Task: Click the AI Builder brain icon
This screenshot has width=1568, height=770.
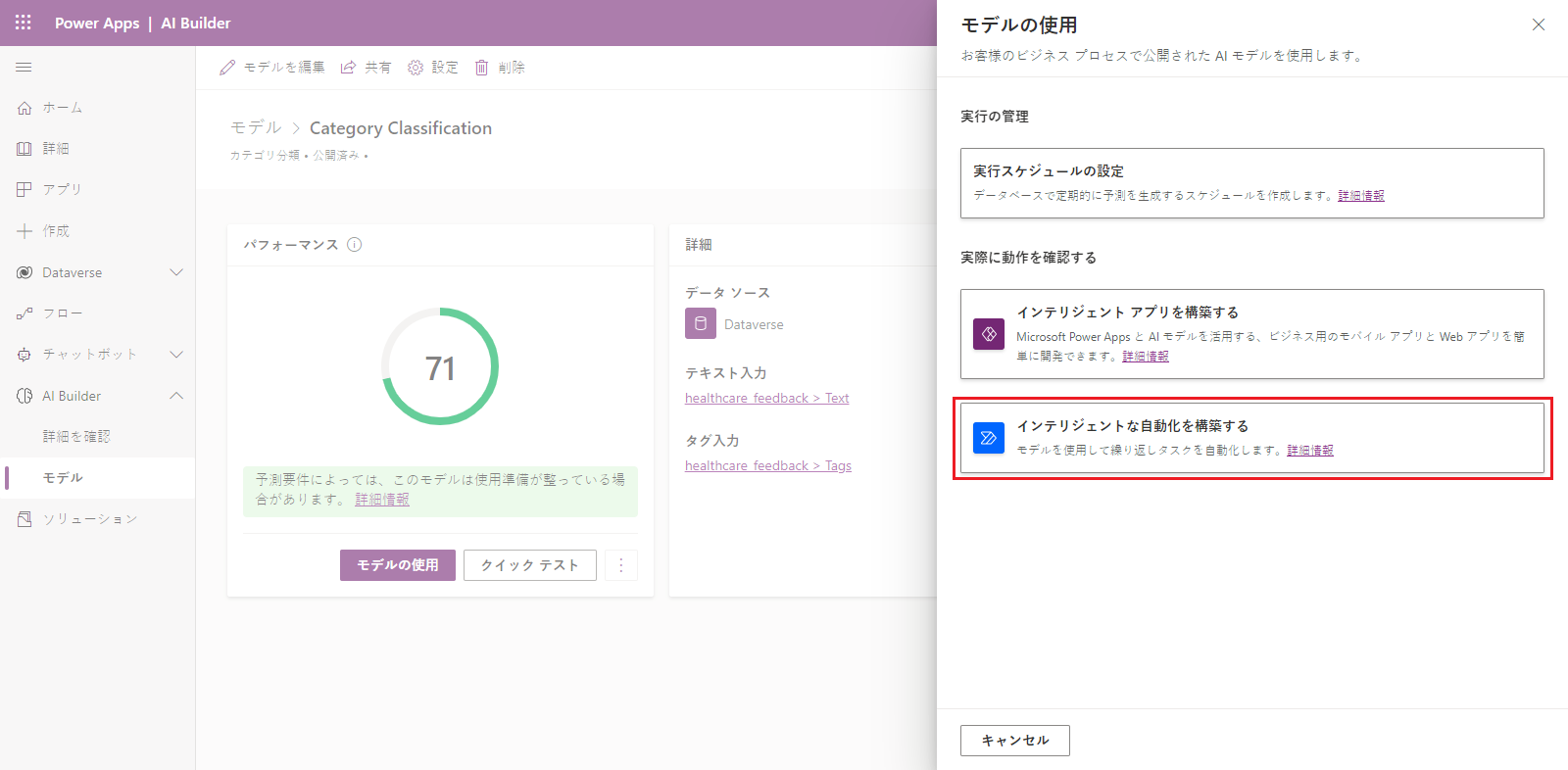Action: [x=24, y=396]
